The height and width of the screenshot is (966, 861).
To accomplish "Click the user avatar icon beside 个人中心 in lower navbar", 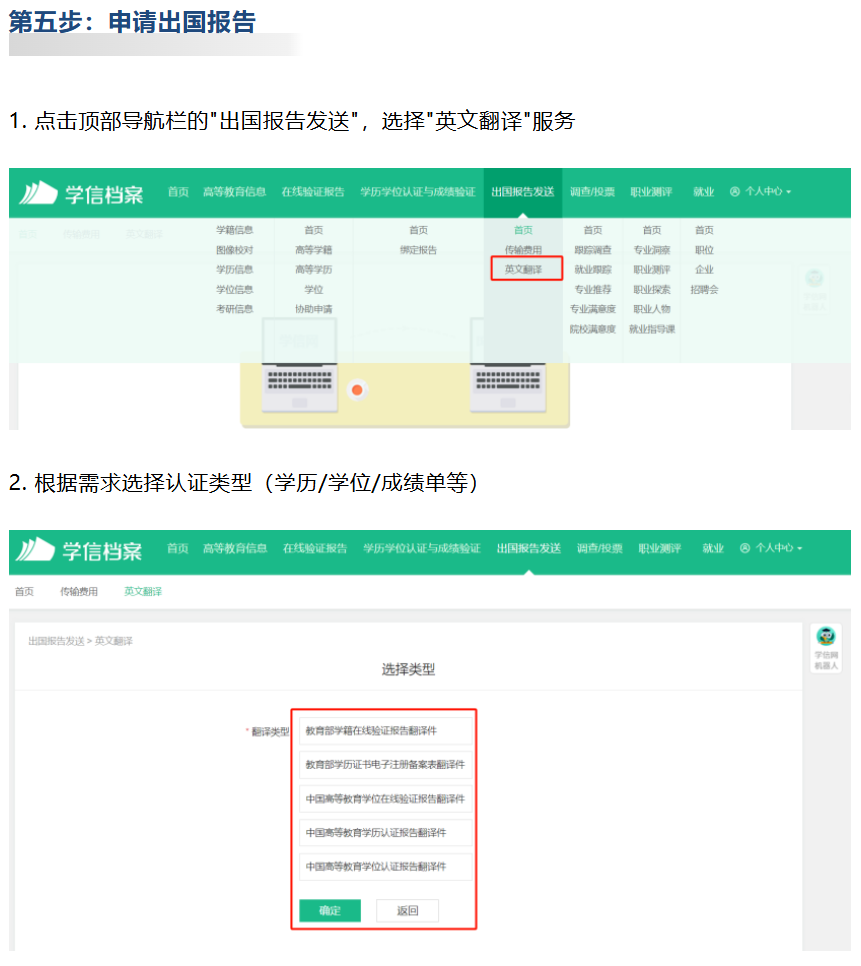I will tap(745, 549).
